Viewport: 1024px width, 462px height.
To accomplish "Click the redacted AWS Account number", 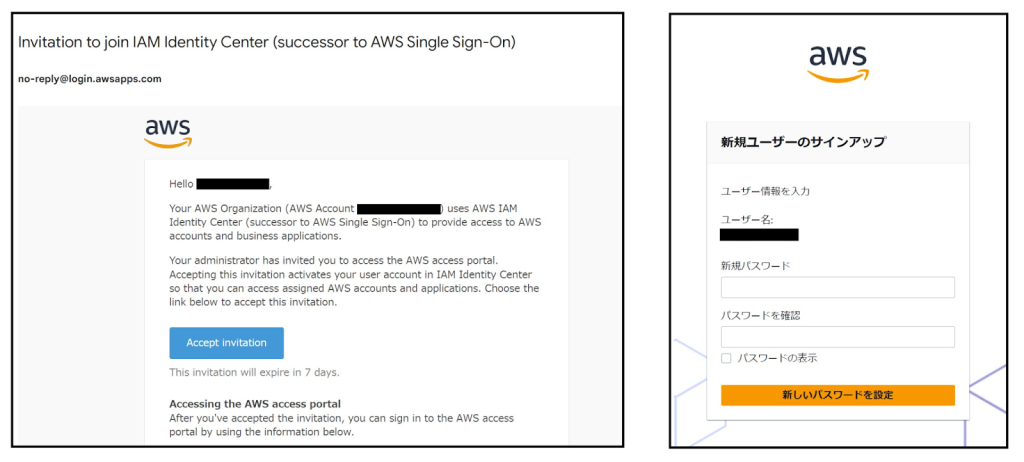I will 400,209.
